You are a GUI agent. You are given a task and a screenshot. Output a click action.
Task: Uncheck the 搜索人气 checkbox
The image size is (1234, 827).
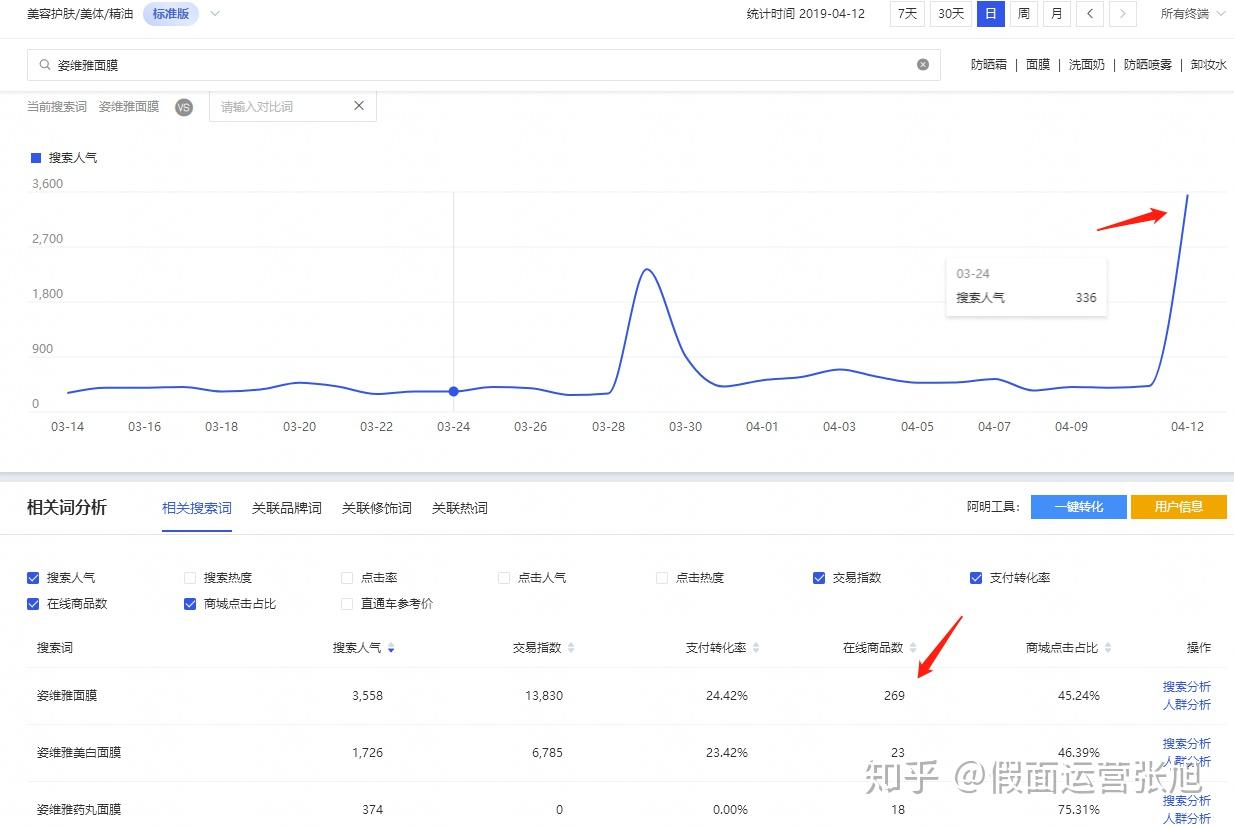33,578
